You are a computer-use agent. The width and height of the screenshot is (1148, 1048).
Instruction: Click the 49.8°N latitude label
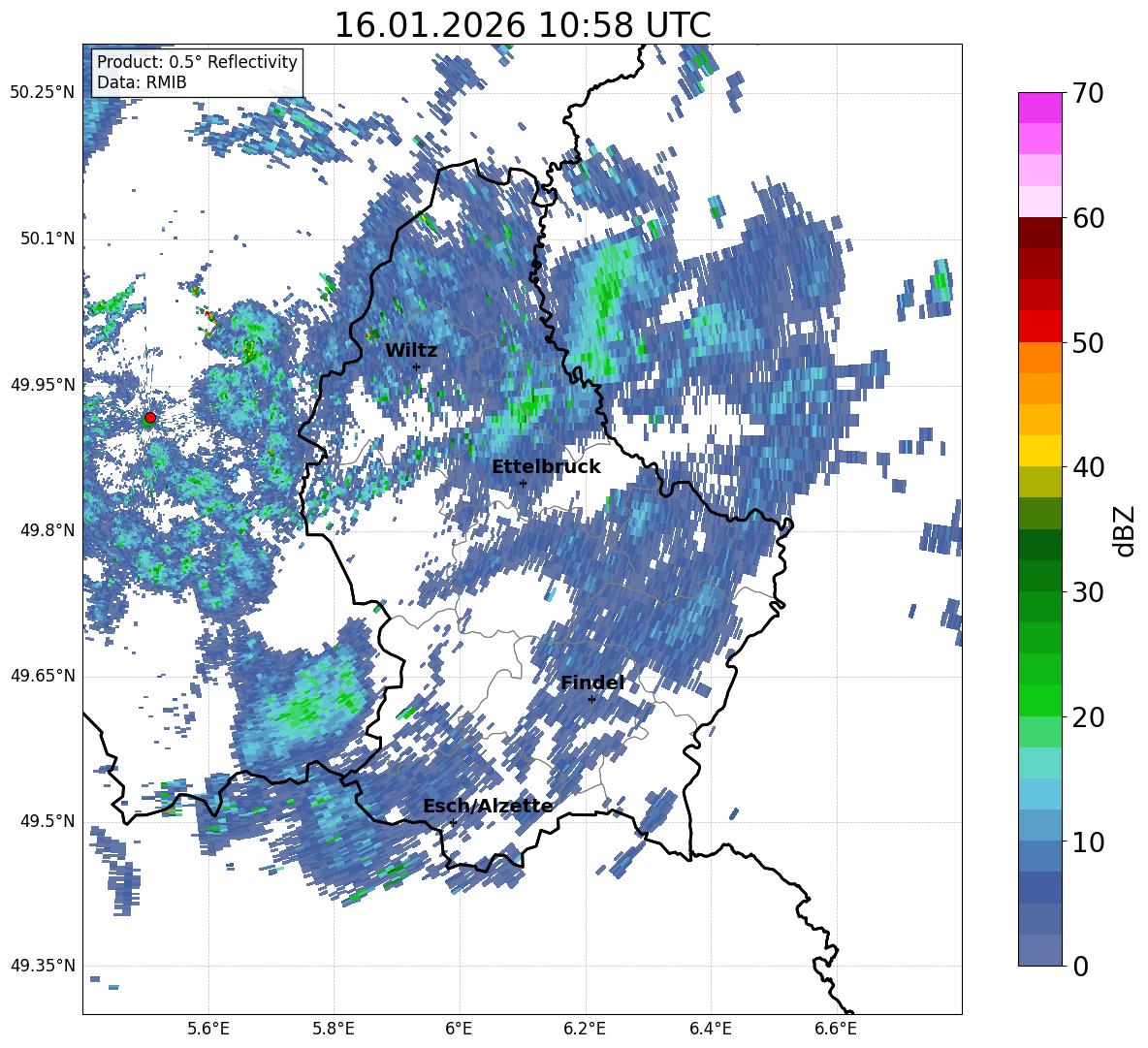coord(47,530)
